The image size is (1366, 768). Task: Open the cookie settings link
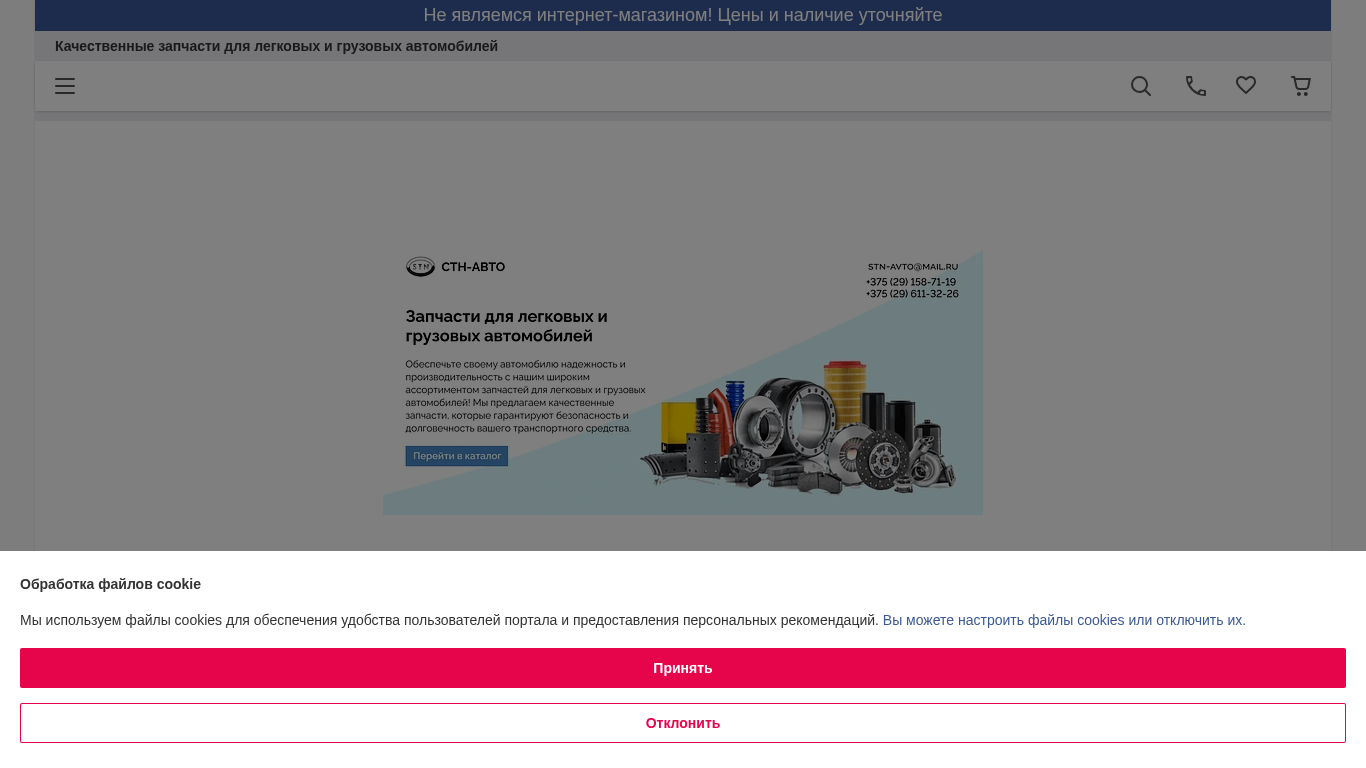coord(1064,620)
